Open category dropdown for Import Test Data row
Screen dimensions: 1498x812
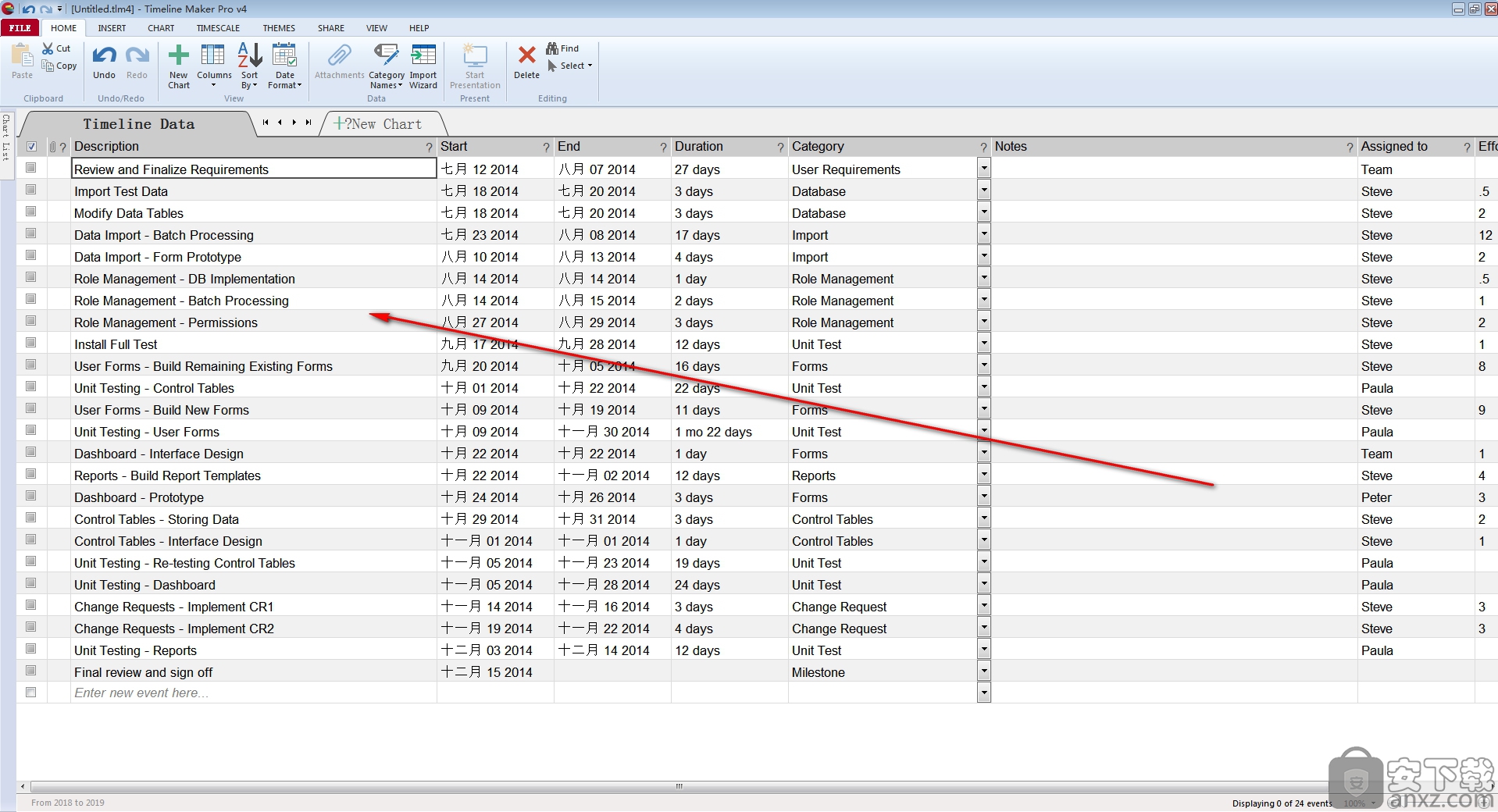pyautogui.click(x=984, y=190)
